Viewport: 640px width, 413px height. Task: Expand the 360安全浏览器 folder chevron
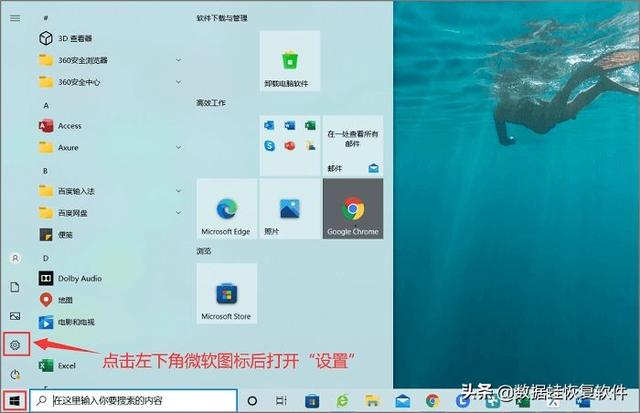coord(178,60)
